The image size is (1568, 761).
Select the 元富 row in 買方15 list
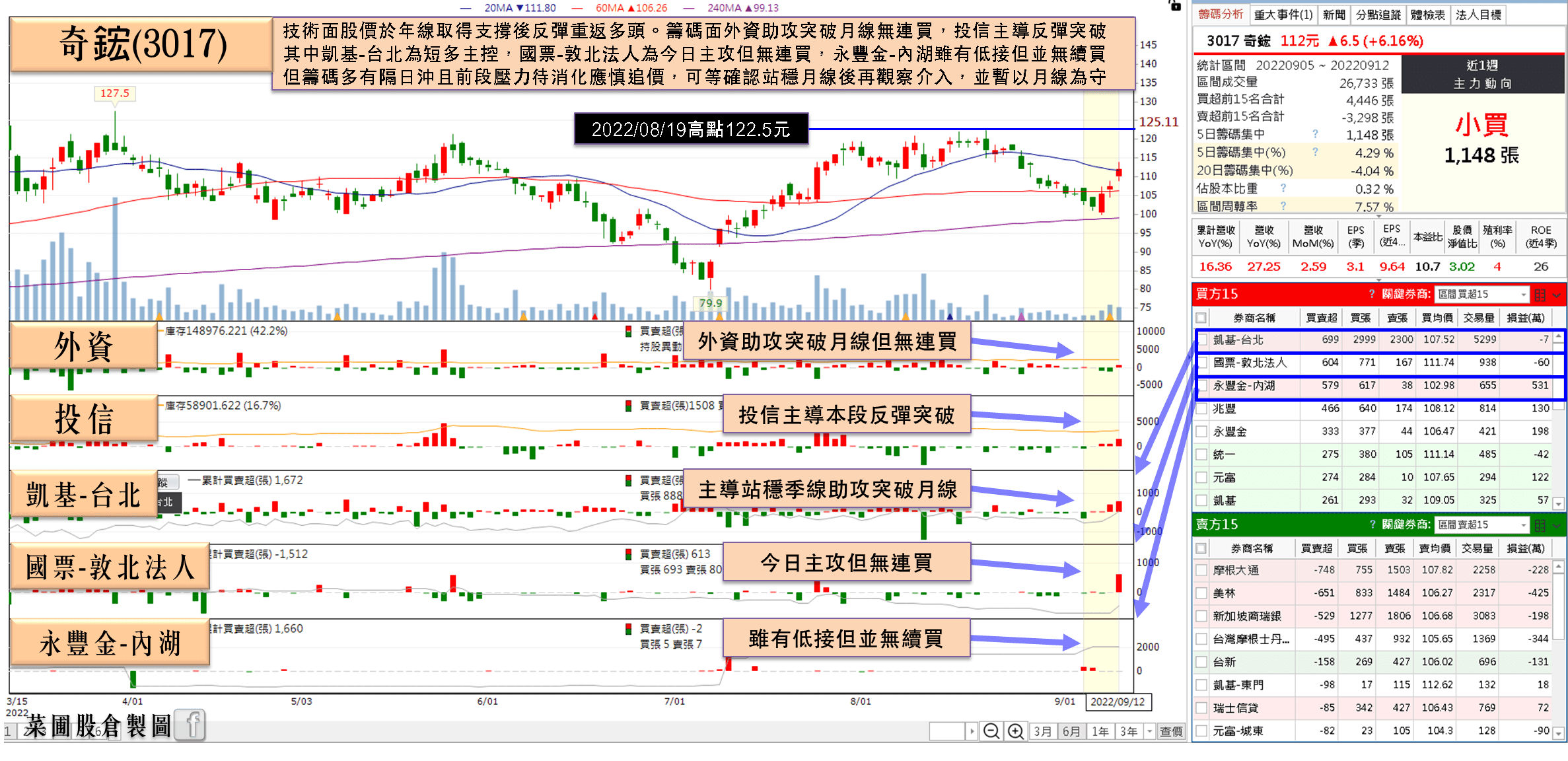(1373, 478)
